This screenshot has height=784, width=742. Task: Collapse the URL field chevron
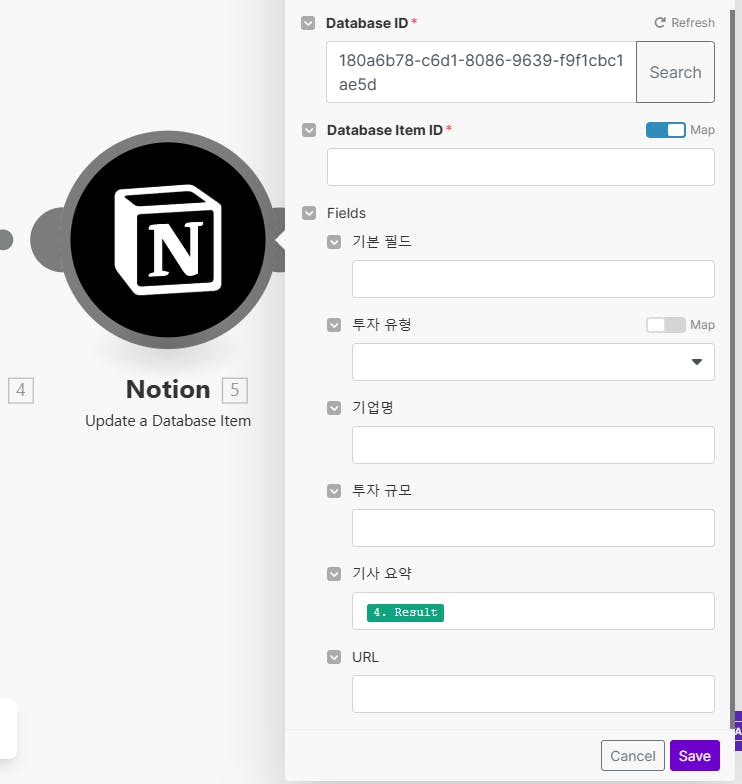[334, 657]
